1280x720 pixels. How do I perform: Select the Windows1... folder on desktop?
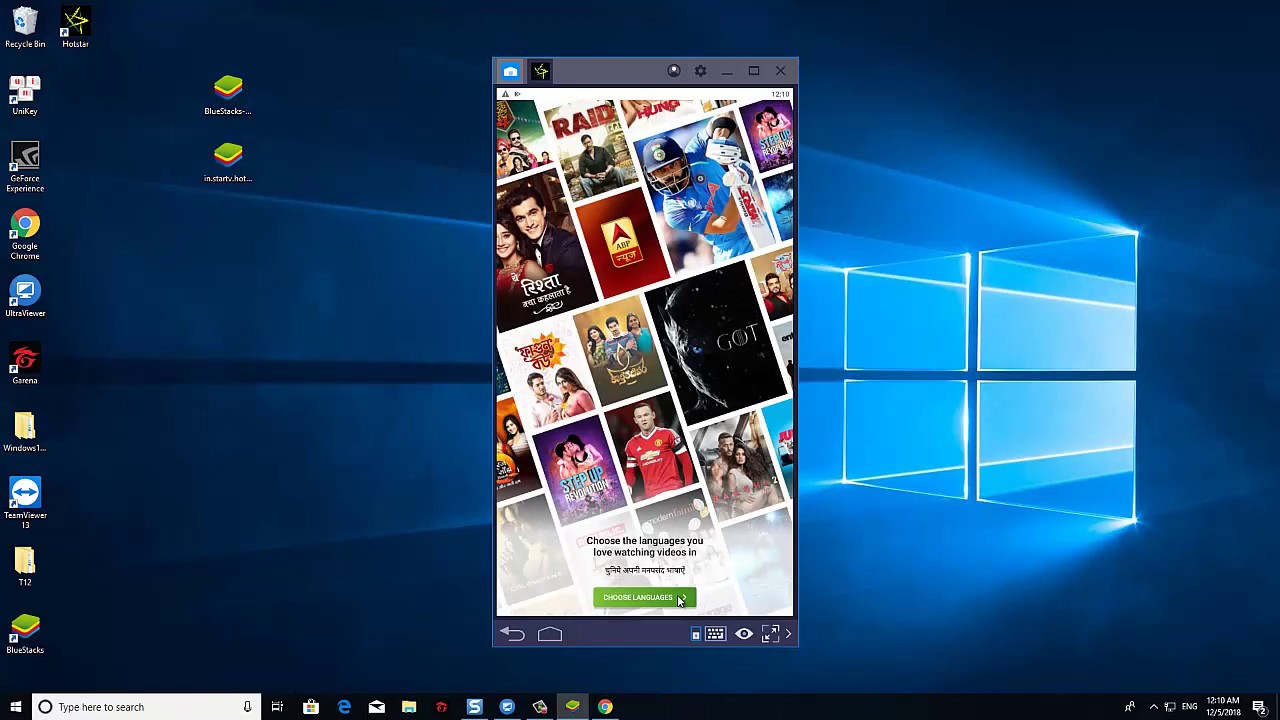point(25,432)
